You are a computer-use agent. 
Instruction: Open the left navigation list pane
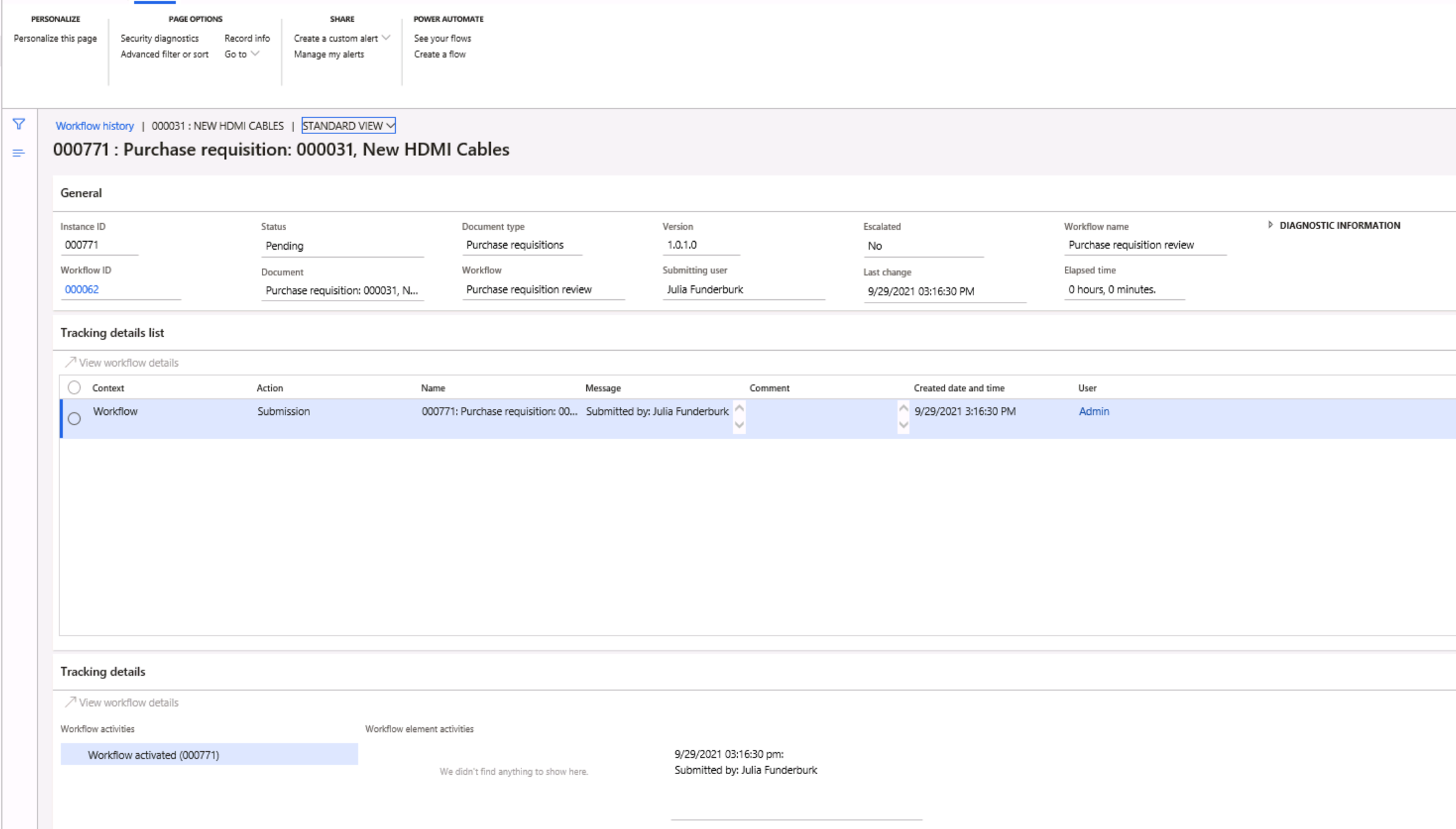pyautogui.click(x=18, y=153)
